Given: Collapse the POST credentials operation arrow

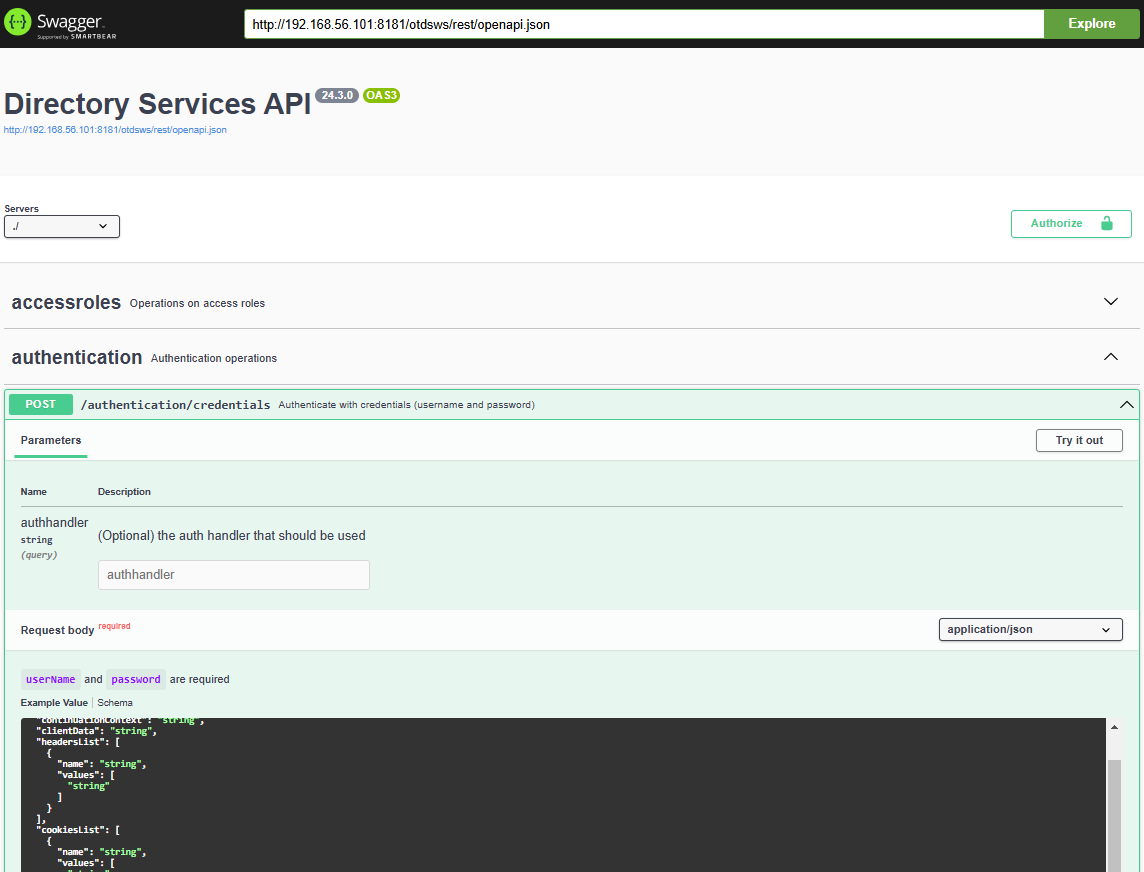Looking at the screenshot, I should [x=1127, y=405].
